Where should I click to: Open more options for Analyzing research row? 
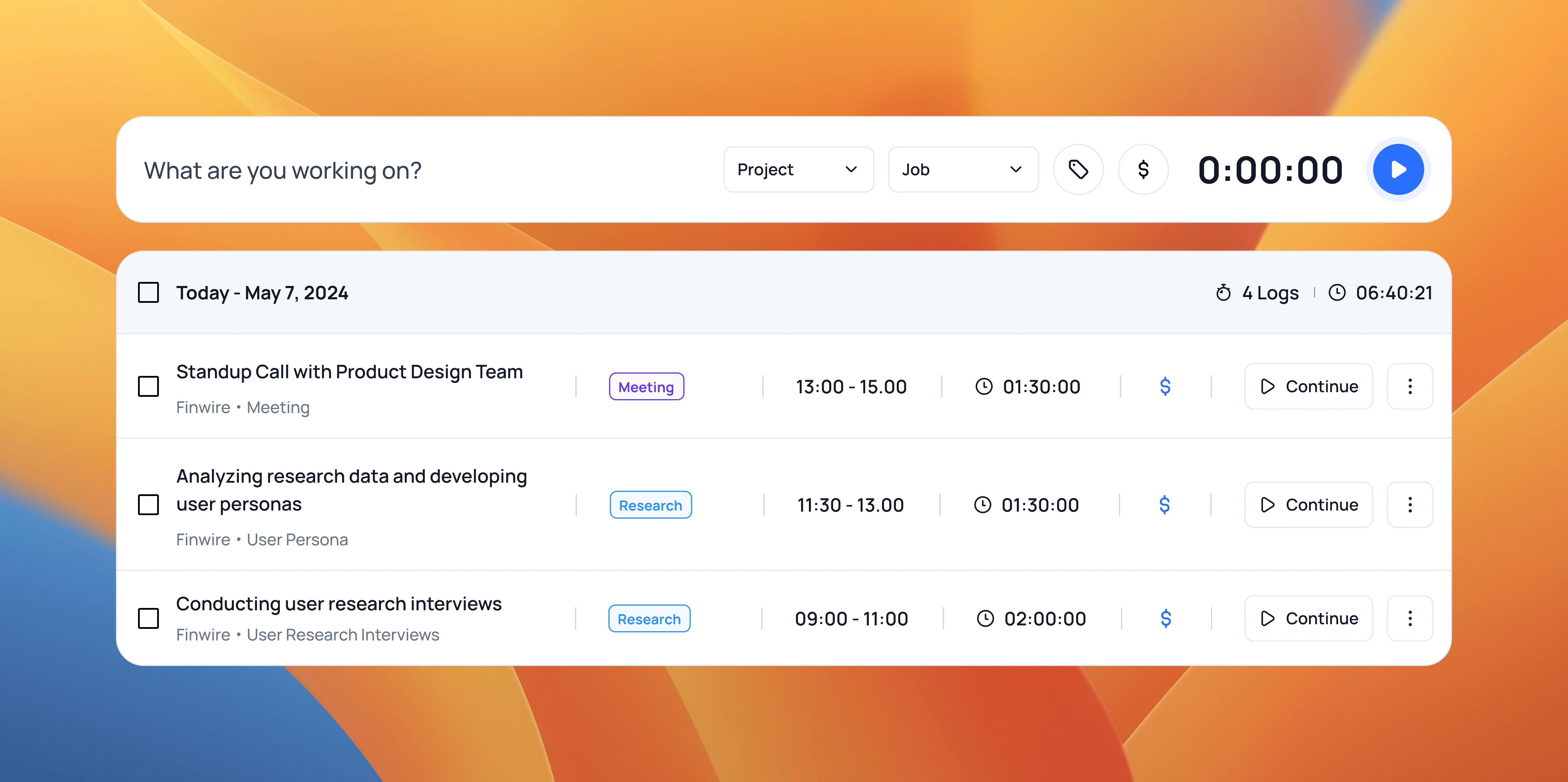[1410, 504]
